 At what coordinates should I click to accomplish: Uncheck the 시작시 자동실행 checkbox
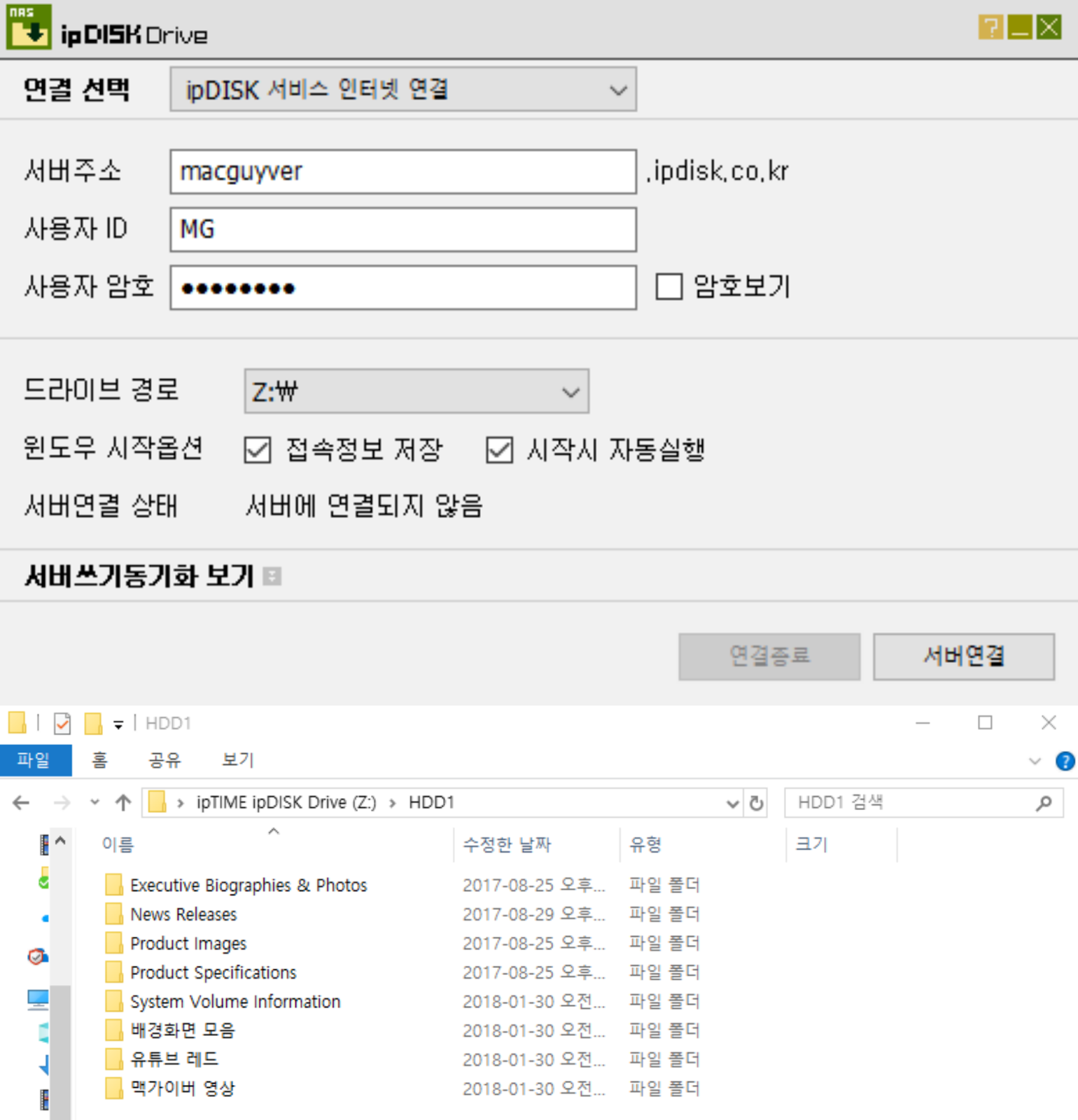coord(500,450)
